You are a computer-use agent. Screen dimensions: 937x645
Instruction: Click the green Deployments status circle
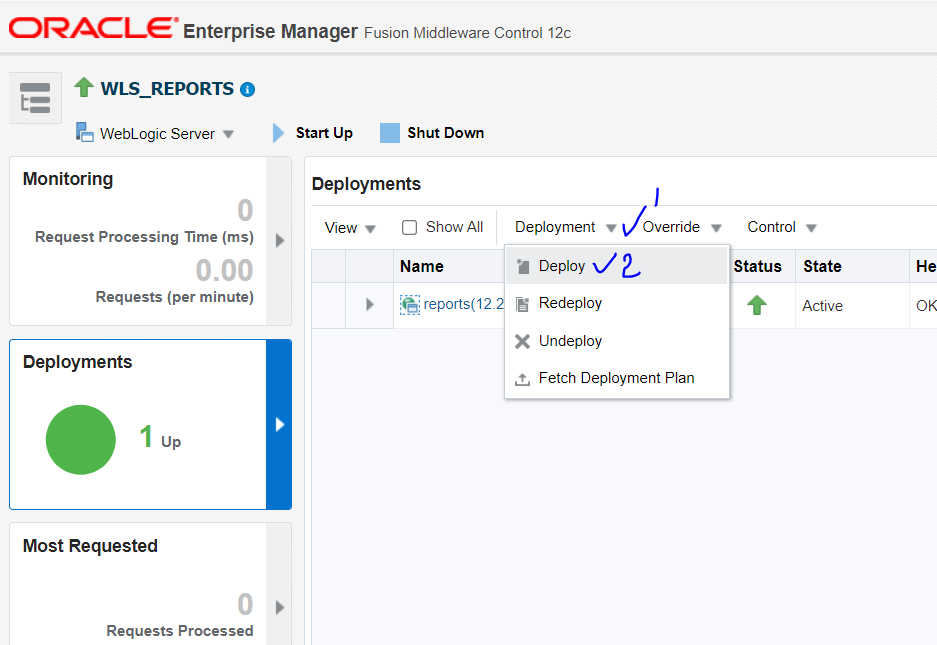coord(81,440)
